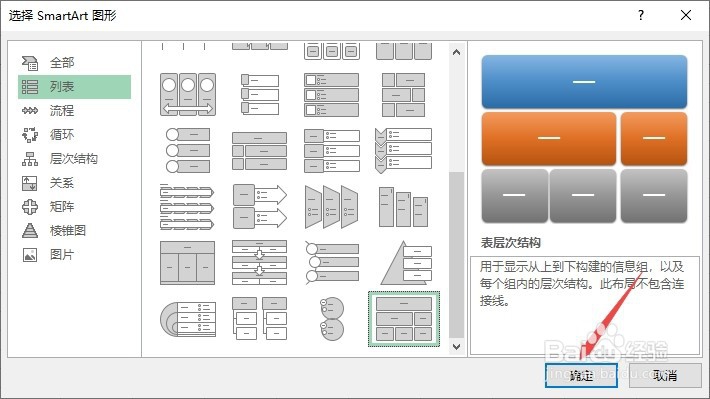Choose layout with circles on curved line
Screen dimensions: 710x399
point(331,263)
